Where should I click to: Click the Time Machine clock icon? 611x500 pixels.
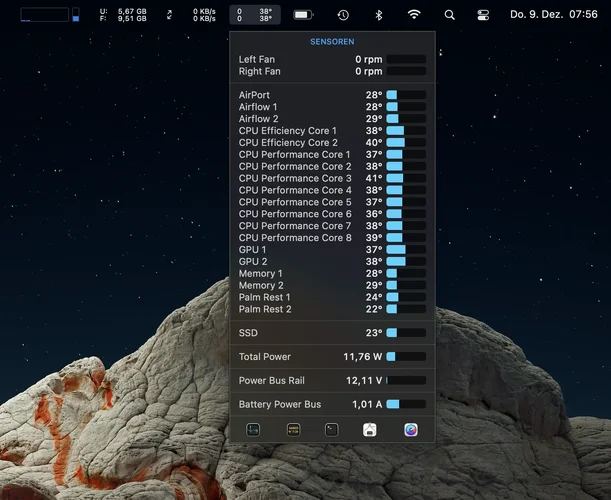tap(343, 15)
